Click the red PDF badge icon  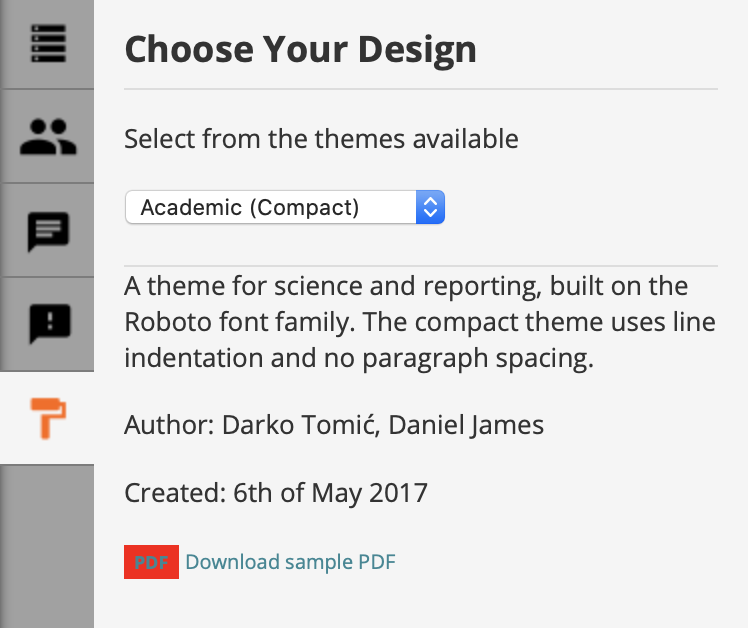coord(151,562)
